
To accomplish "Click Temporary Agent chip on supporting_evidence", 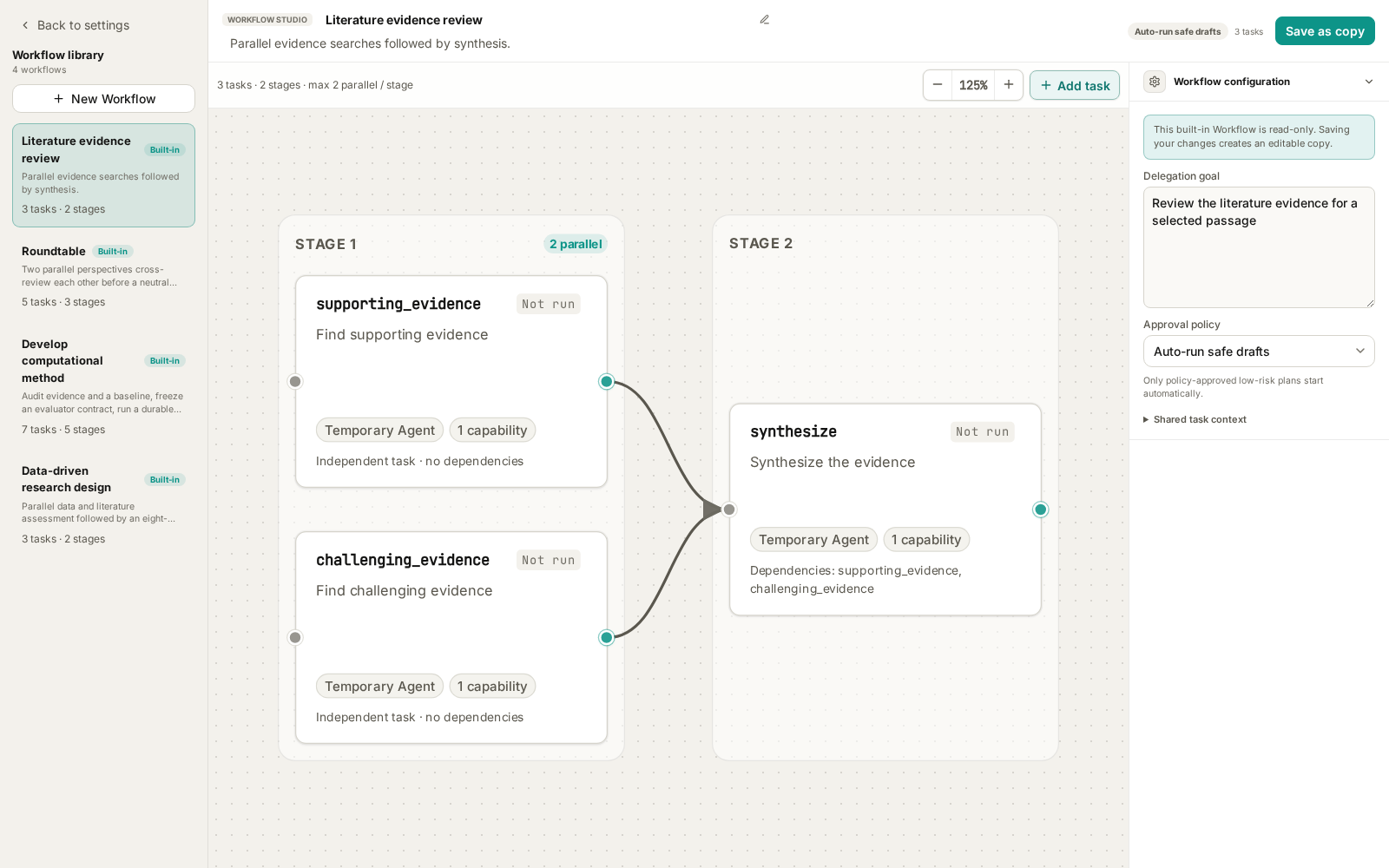I will tap(379, 431).
